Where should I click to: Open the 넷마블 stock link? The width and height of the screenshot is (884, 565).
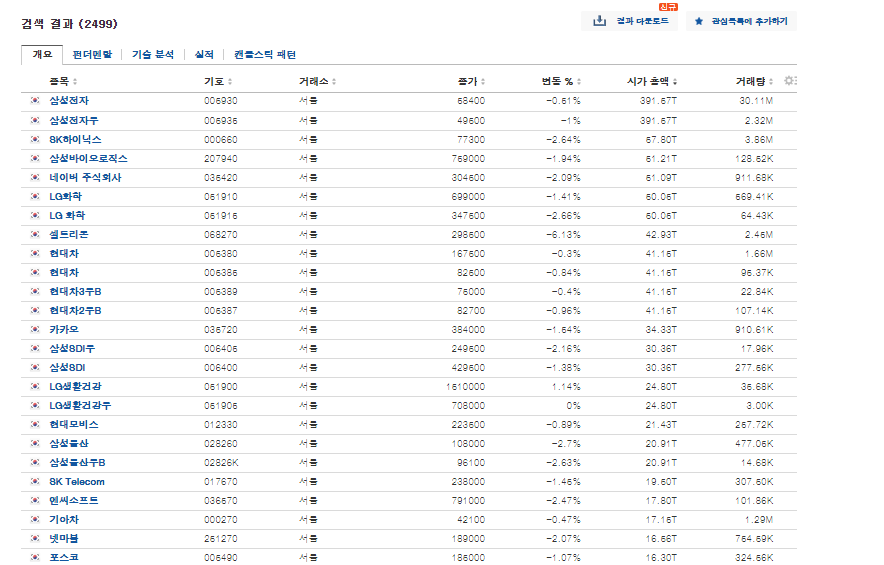click(64, 538)
